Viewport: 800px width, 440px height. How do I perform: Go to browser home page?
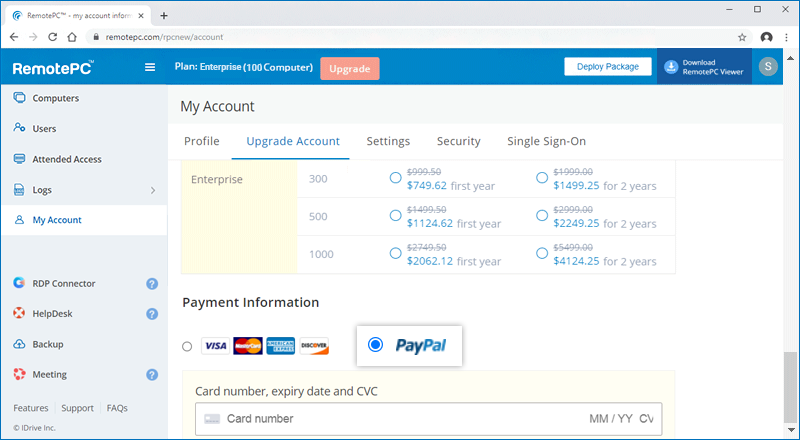(x=72, y=37)
